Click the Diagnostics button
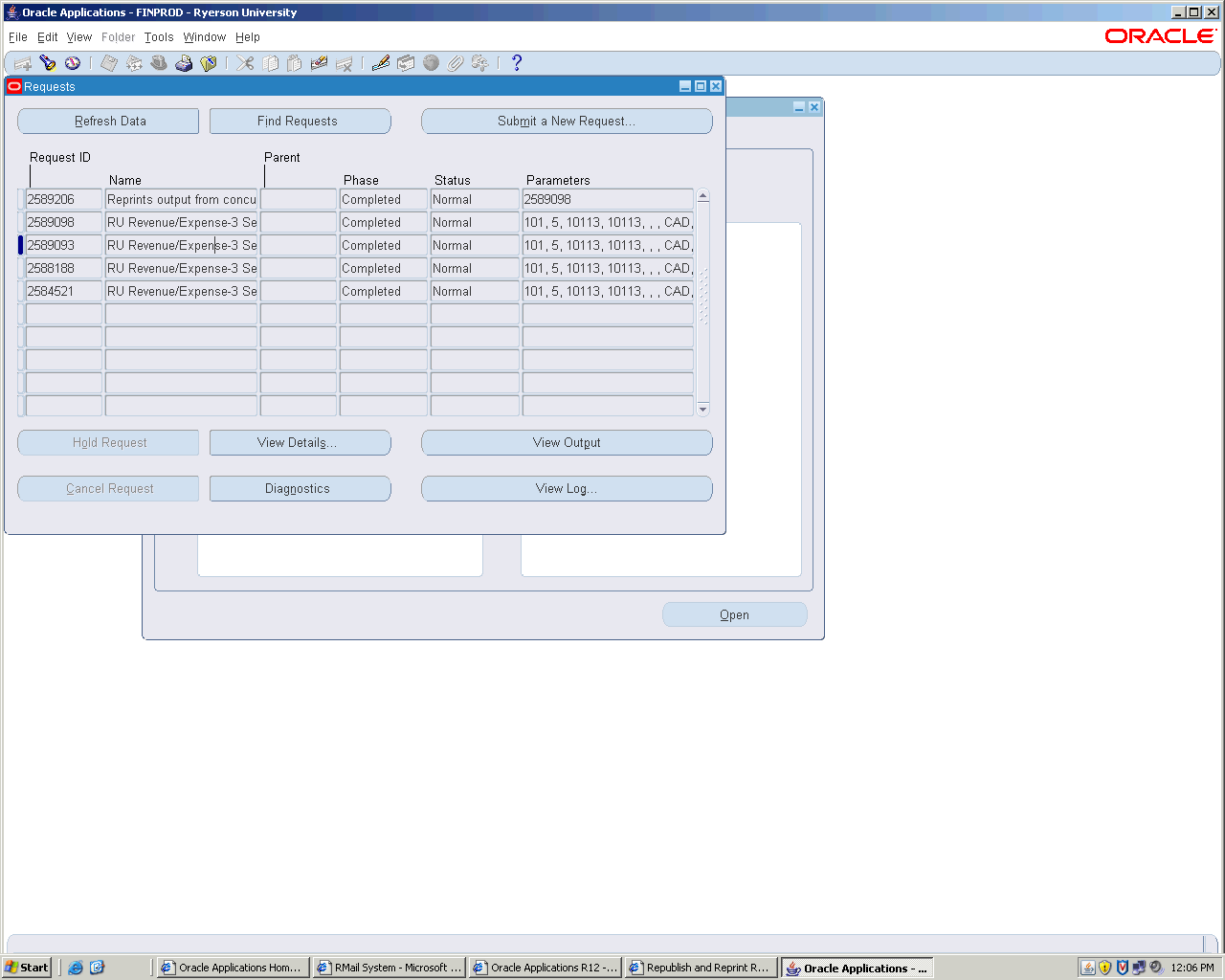1225x980 pixels. point(300,489)
